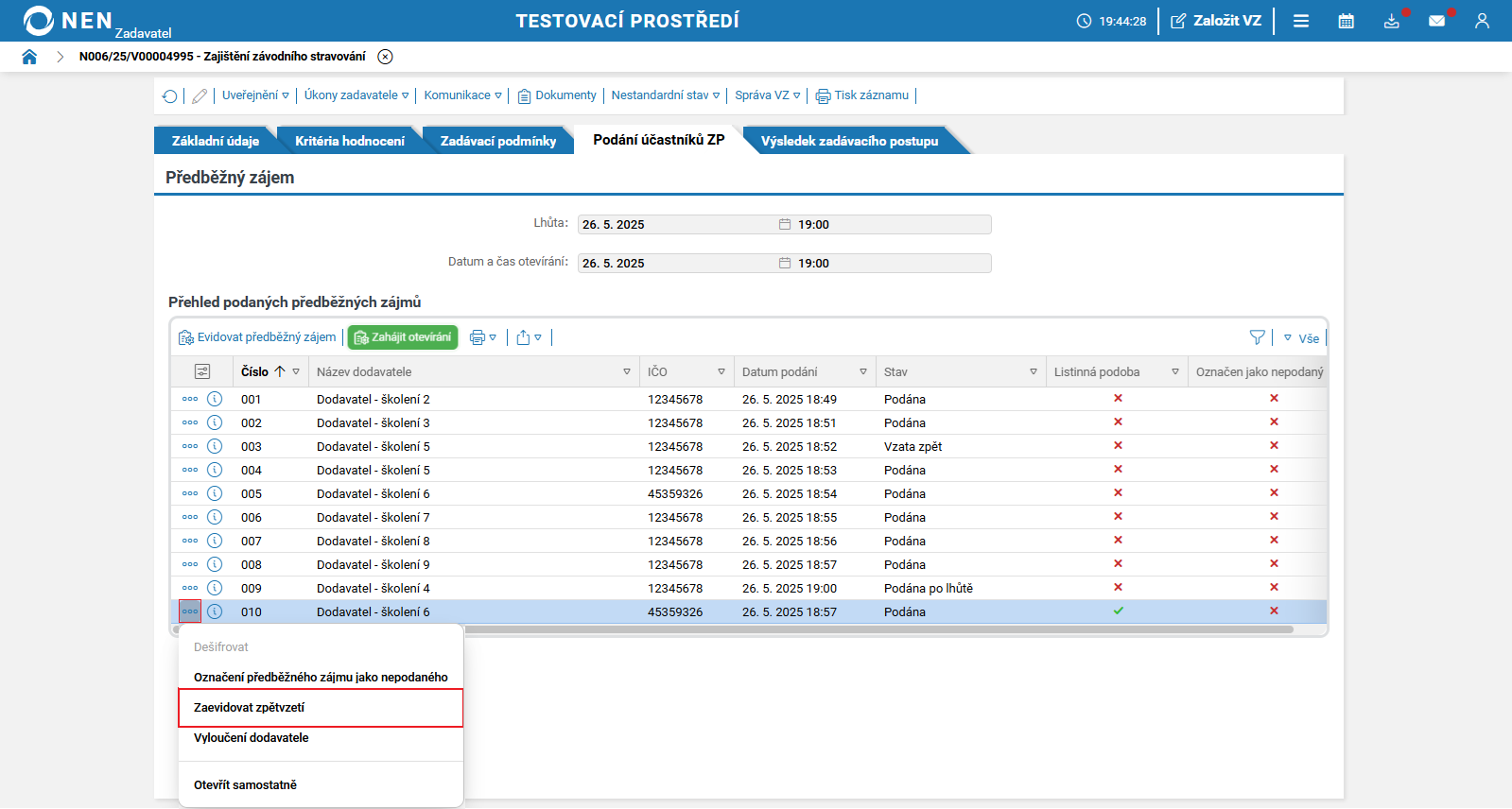The image size is (1512, 809).
Task: Expand the Uveřejnění dropdown
Action: coord(255,95)
